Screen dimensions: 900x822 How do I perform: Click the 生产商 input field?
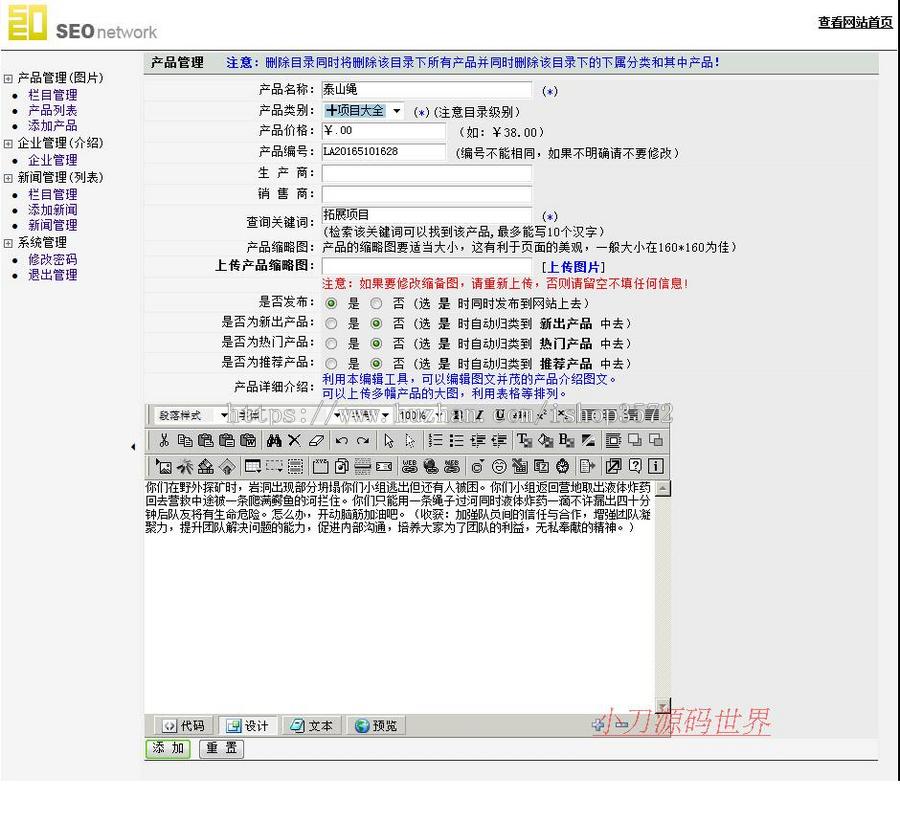[x=427, y=173]
